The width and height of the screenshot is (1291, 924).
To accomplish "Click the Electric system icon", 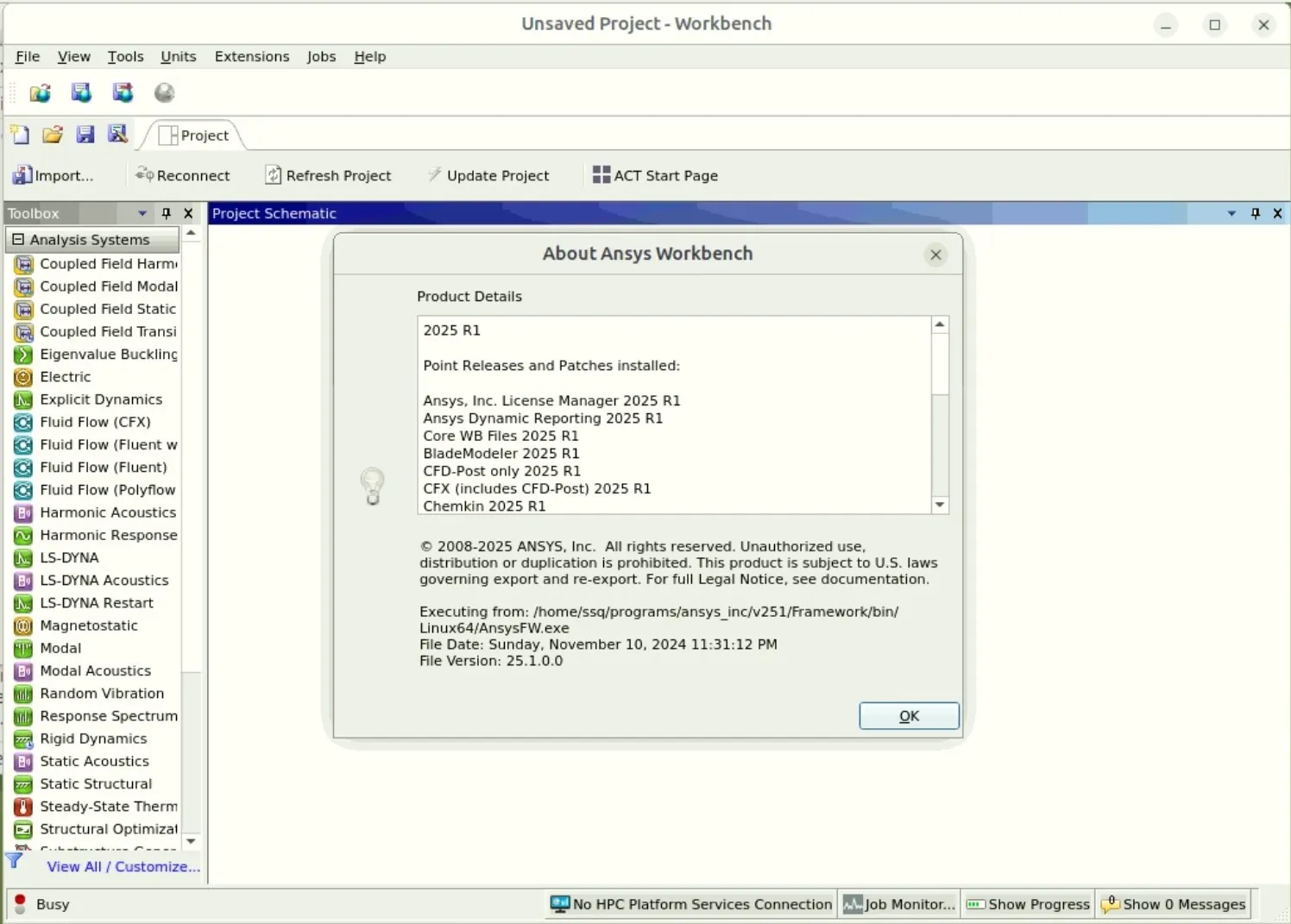I will 23,377.
